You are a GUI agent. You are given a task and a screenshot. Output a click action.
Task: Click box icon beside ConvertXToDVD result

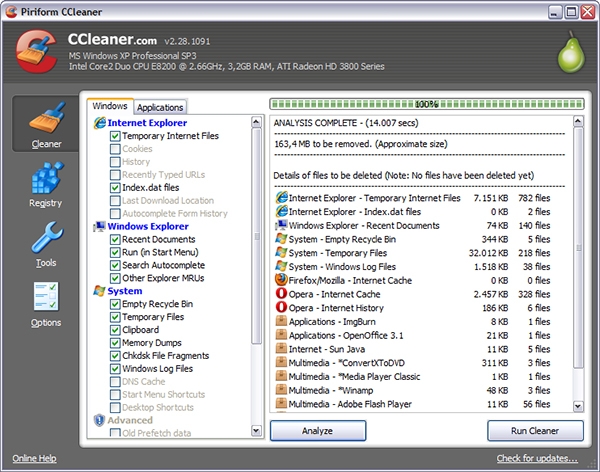click(x=282, y=362)
